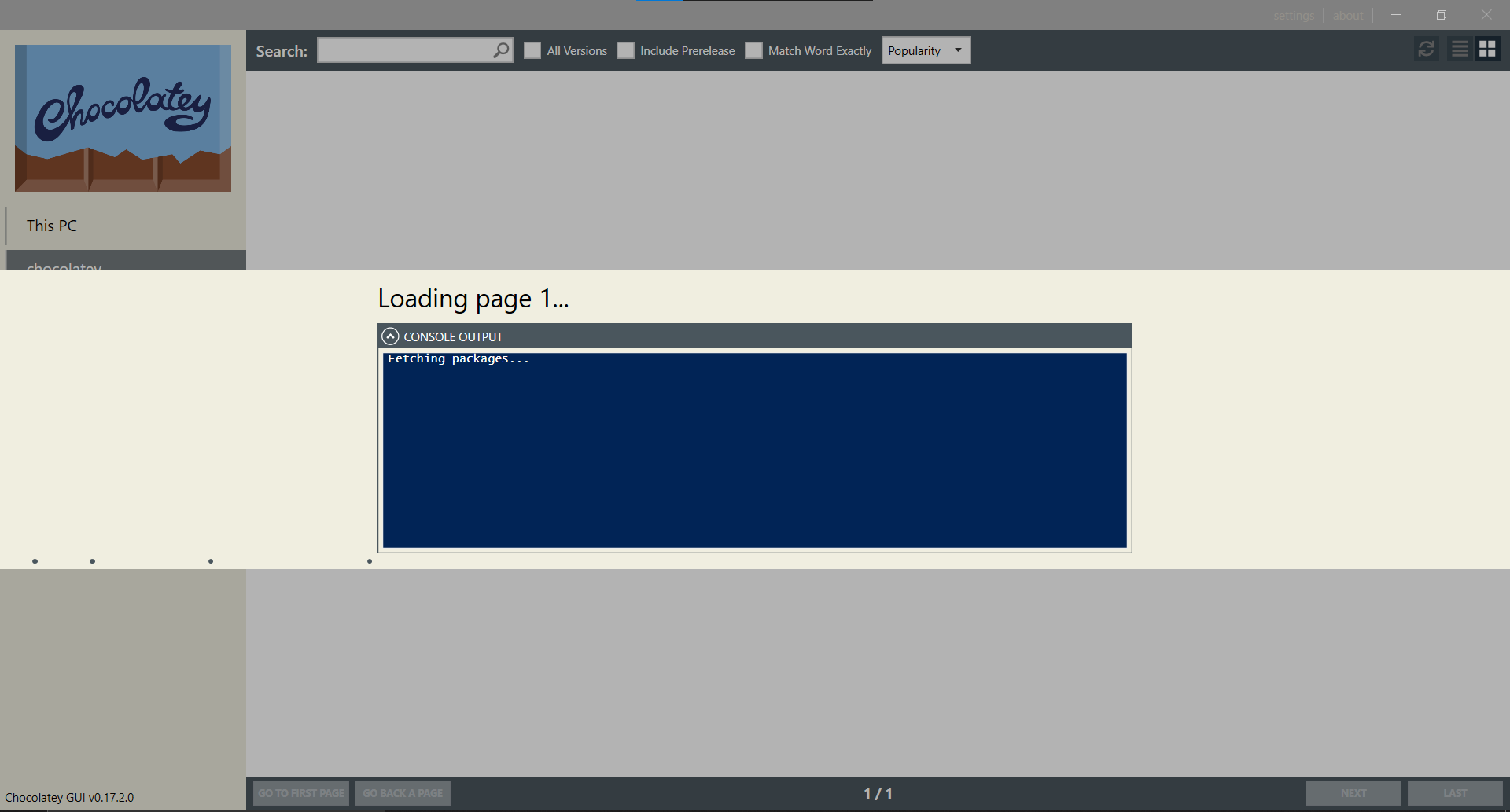
Task: Refresh the package list
Action: (x=1426, y=50)
